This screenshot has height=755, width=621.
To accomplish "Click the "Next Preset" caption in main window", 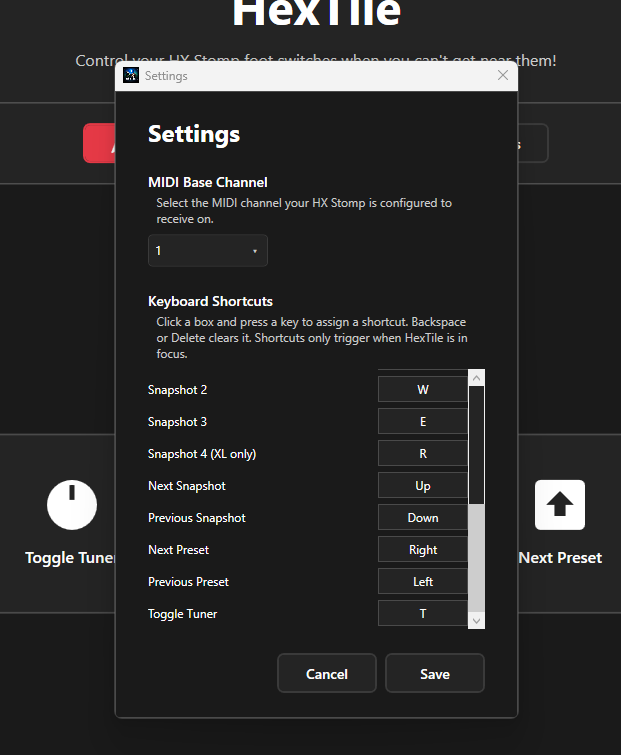I will click(x=560, y=558).
